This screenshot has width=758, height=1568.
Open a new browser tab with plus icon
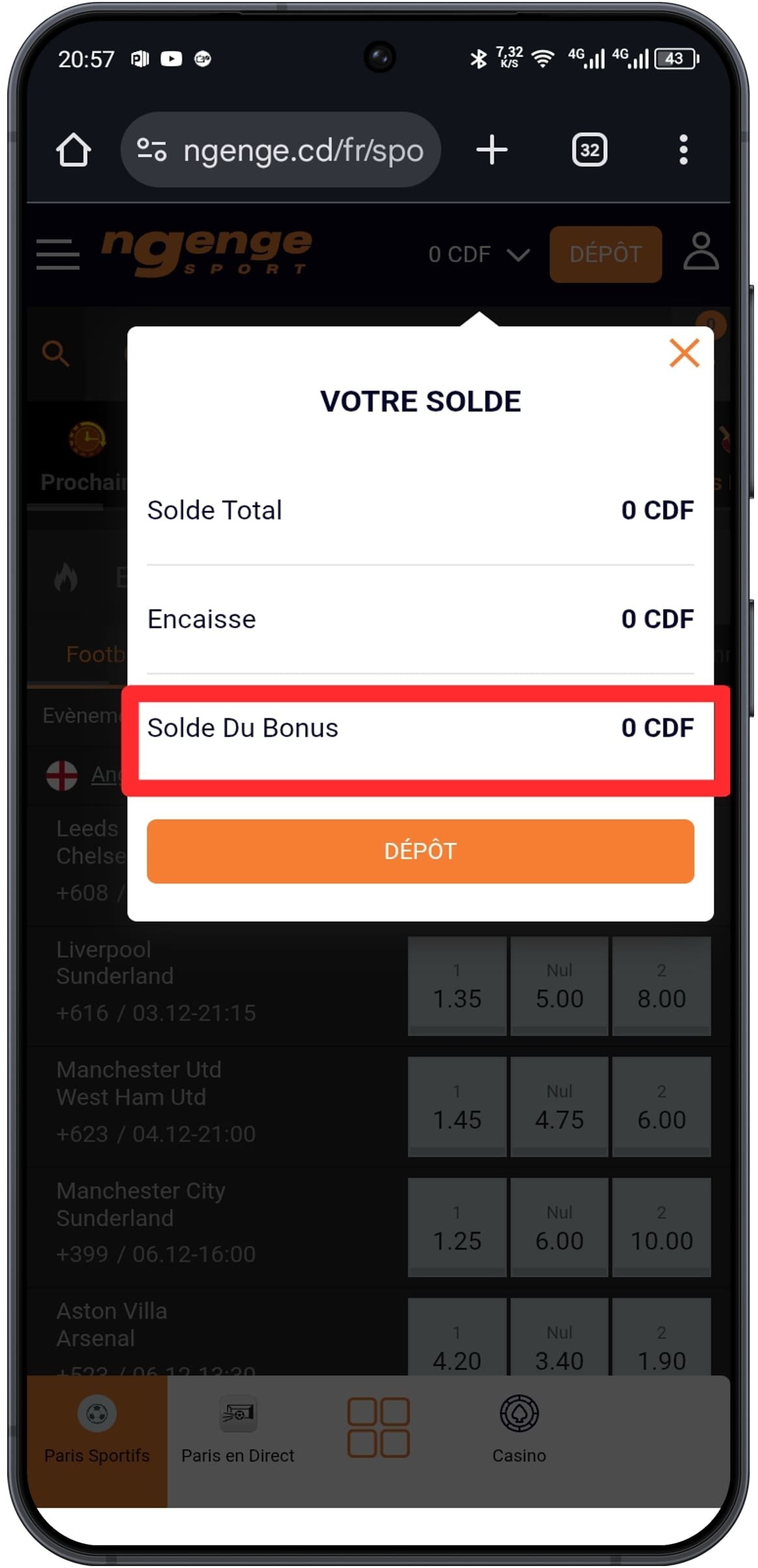pyautogui.click(x=492, y=149)
